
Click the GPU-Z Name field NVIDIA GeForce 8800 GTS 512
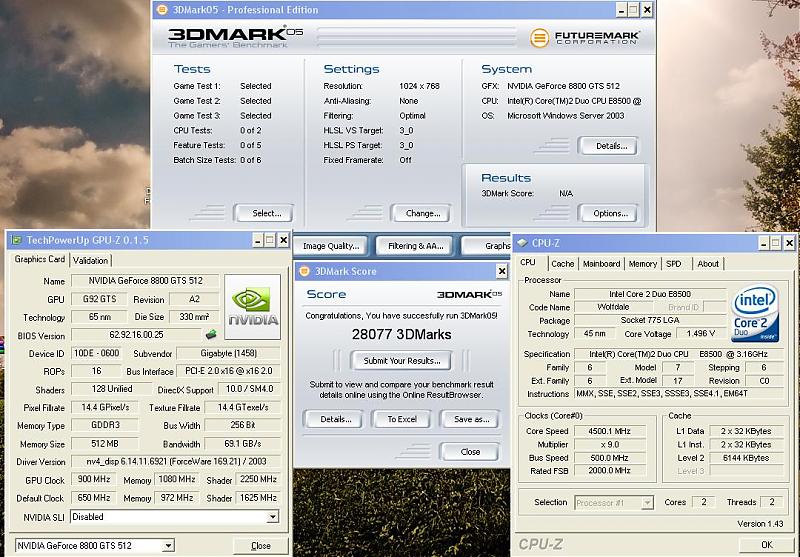coord(145,281)
